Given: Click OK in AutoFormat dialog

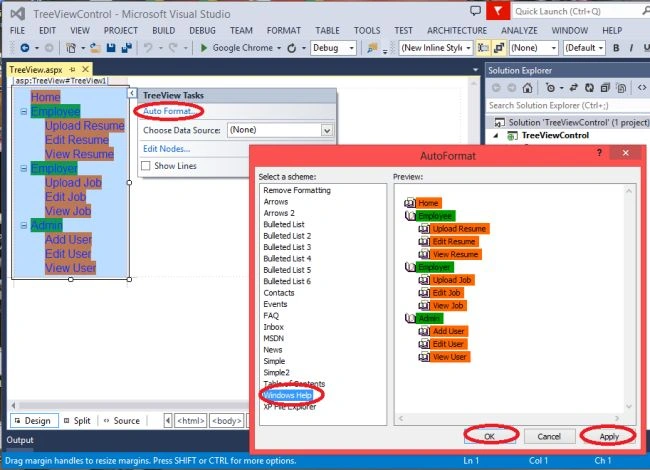Looking at the screenshot, I should click(x=490, y=436).
